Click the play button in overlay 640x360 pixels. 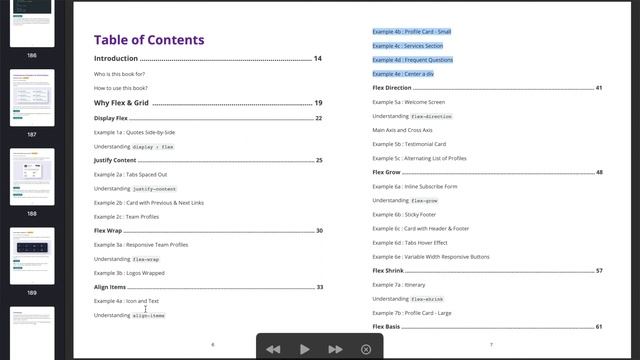coord(304,349)
